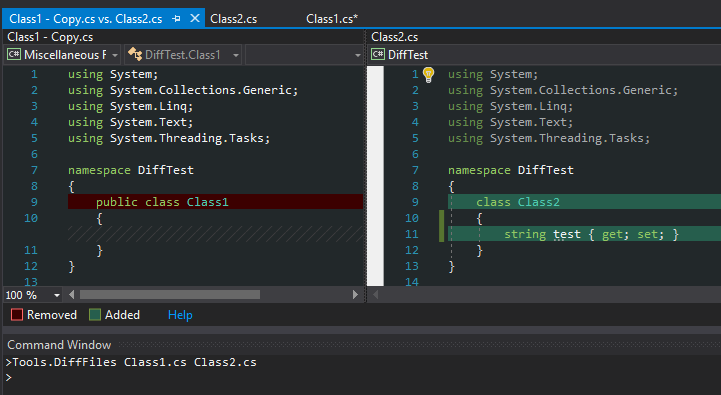Click the Command Window prompt input line
721x395 pixels.
tap(360, 378)
